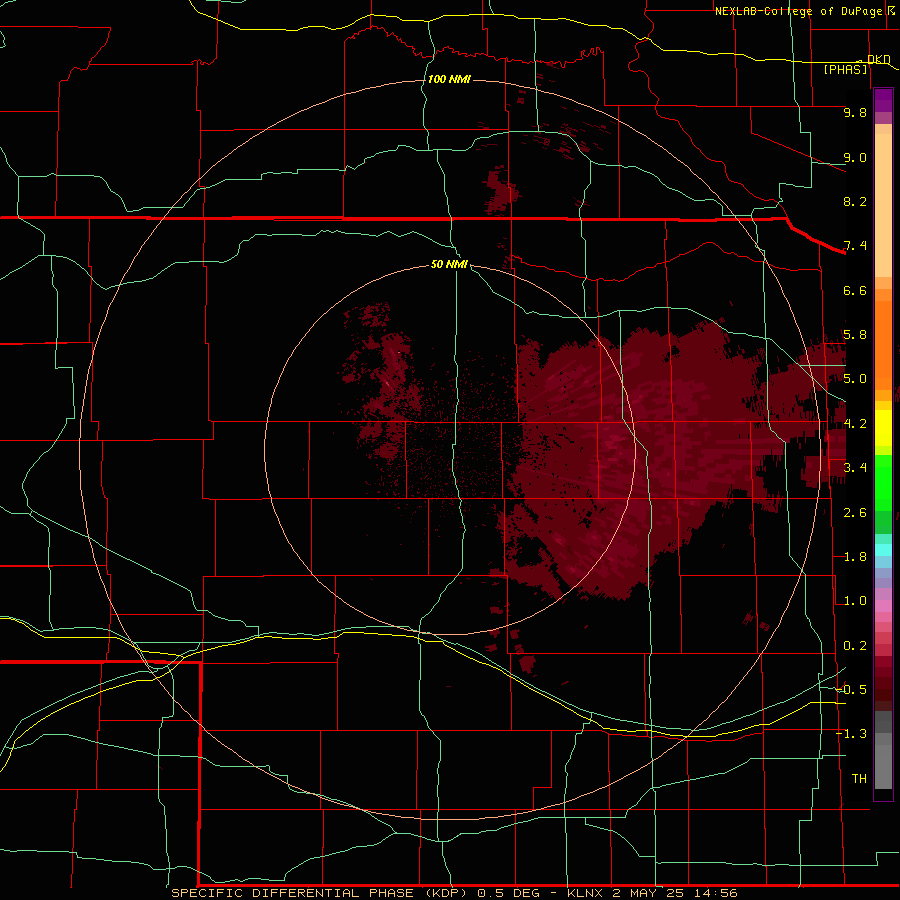Click the 1.0 value on color scale
This screenshot has height=900, width=900.
855,601
